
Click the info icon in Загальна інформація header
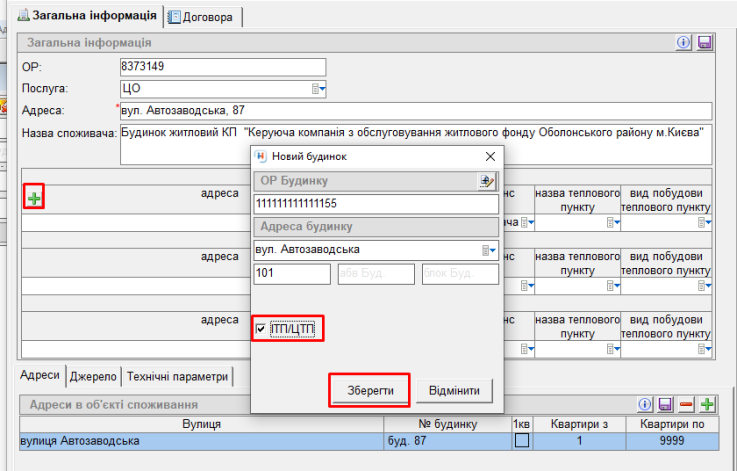(x=685, y=43)
